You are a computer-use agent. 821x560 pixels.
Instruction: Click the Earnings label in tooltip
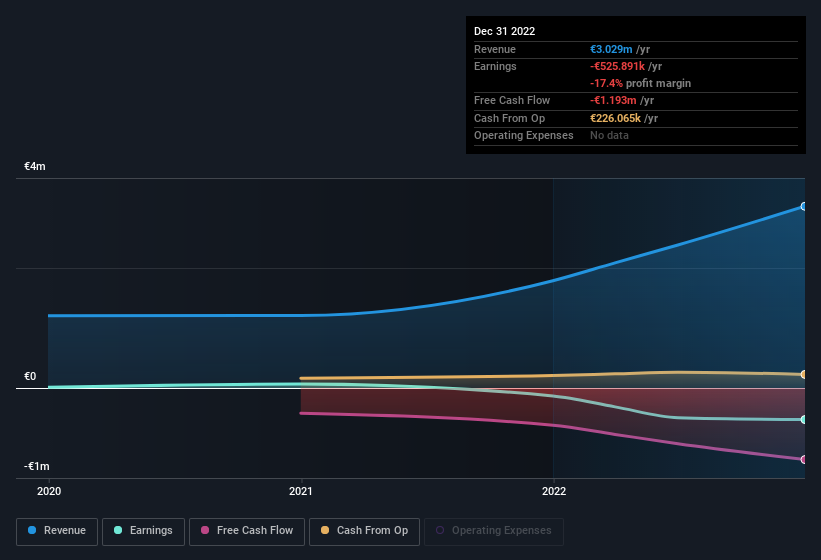click(495, 66)
